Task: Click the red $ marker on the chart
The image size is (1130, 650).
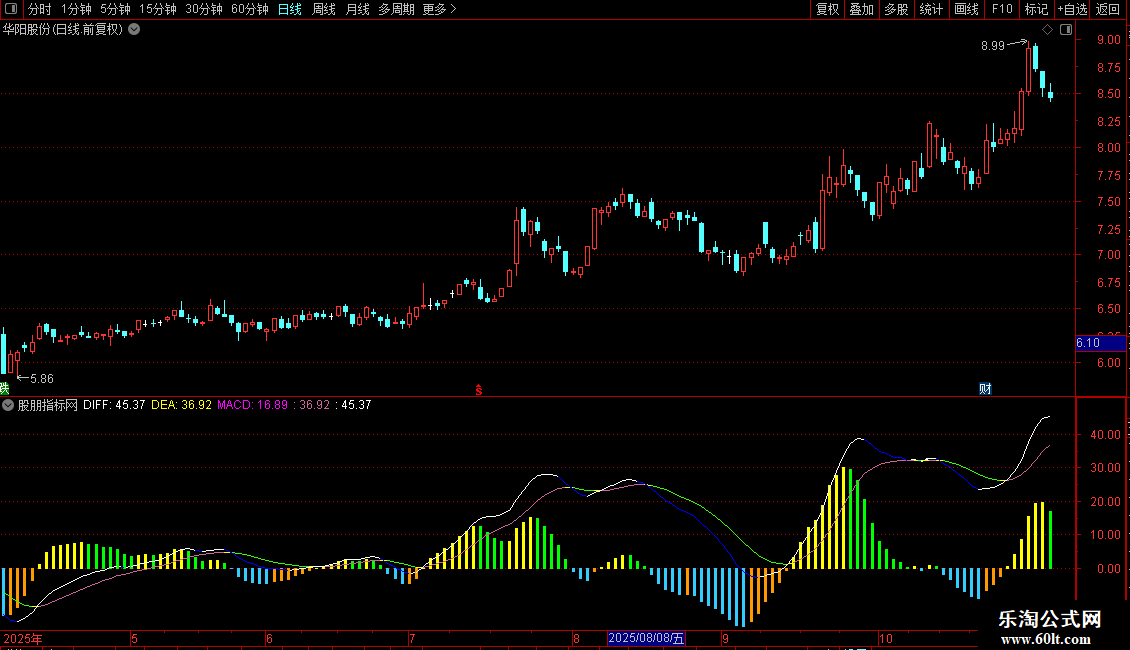Action: coord(479,388)
